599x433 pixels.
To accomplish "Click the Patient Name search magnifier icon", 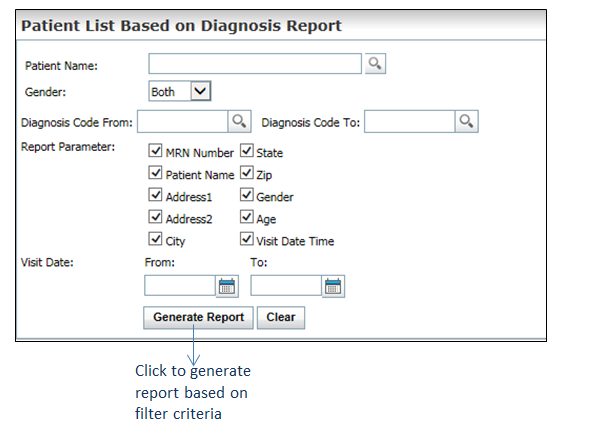I will pyautogui.click(x=375, y=64).
